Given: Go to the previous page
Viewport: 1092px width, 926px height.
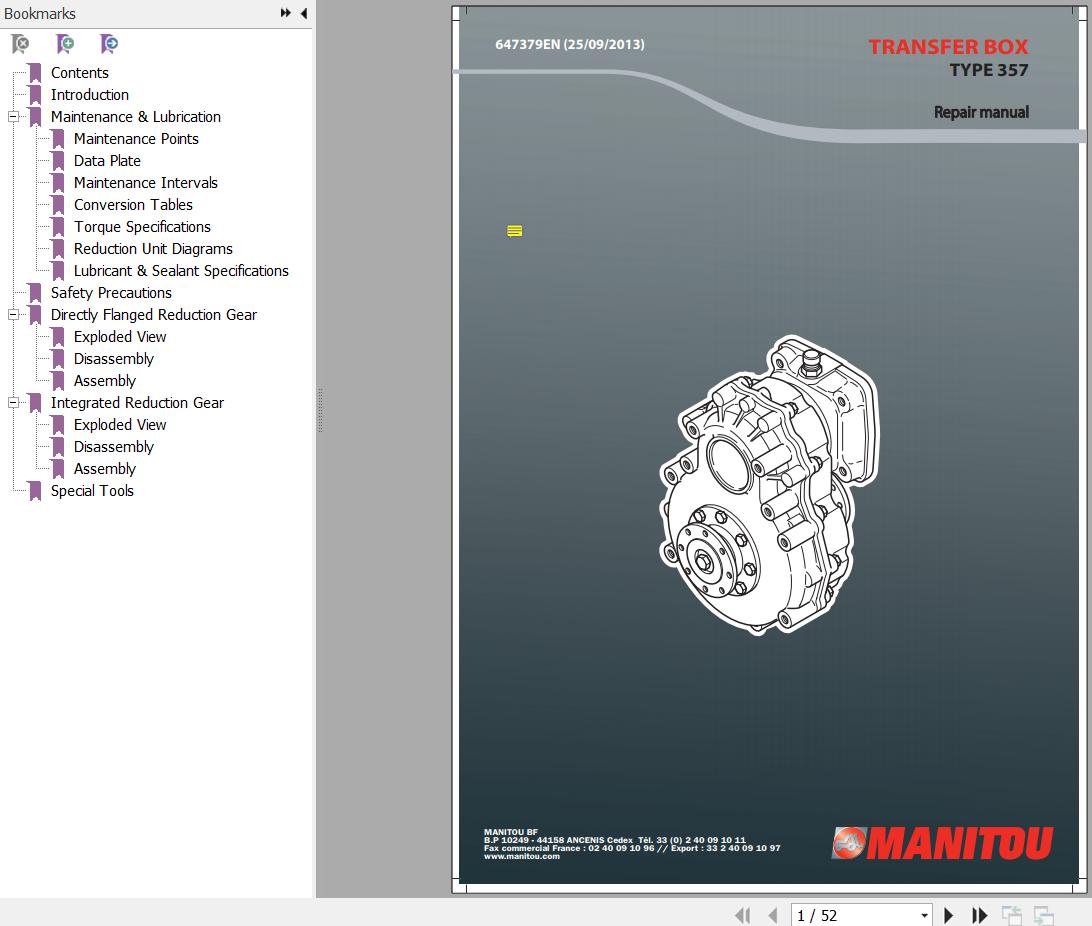Looking at the screenshot, I should 772,915.
